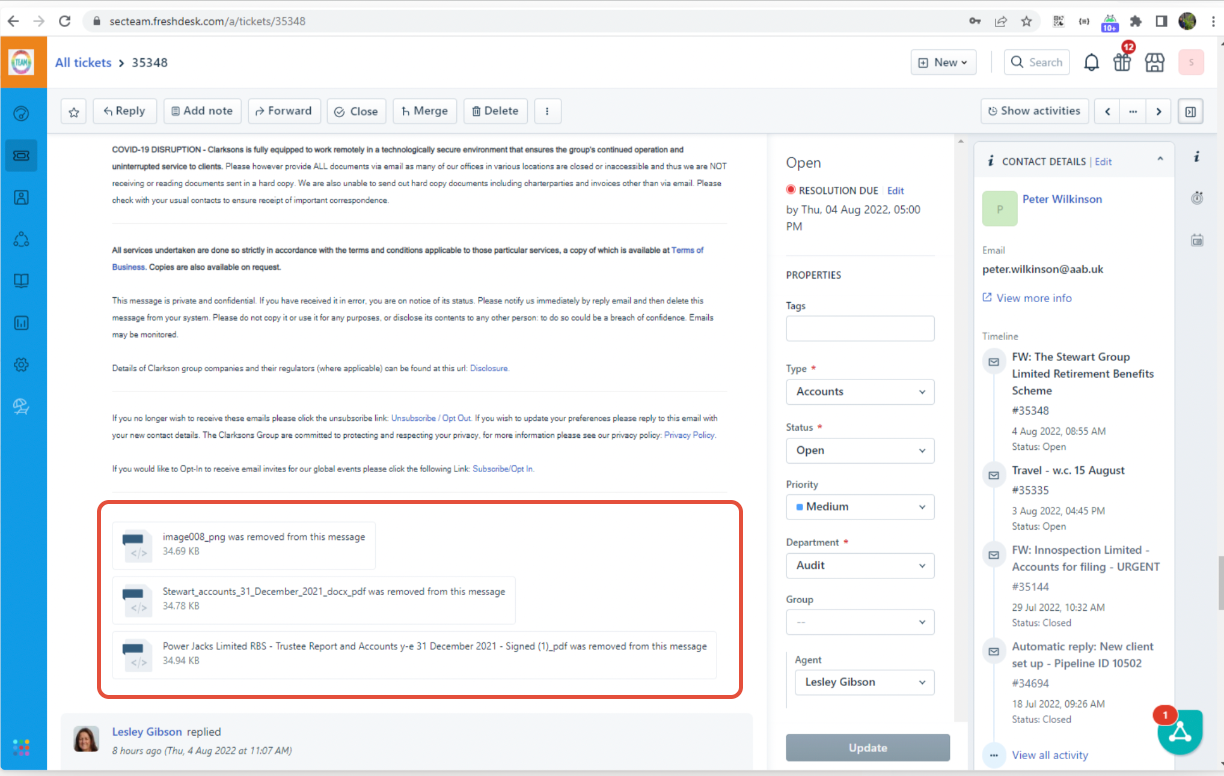Open the Agent dropdown showing Lesley Gibson
This screenshot has width=1224, height=776.
point(865,682)
